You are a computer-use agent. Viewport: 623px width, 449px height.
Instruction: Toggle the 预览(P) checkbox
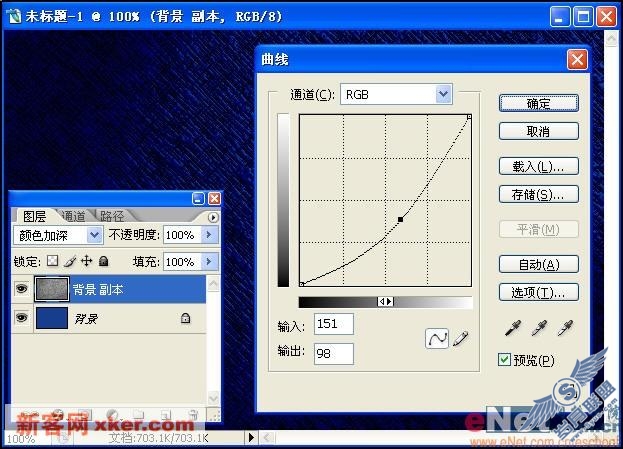pyautogui.click(x=504, y=360)
